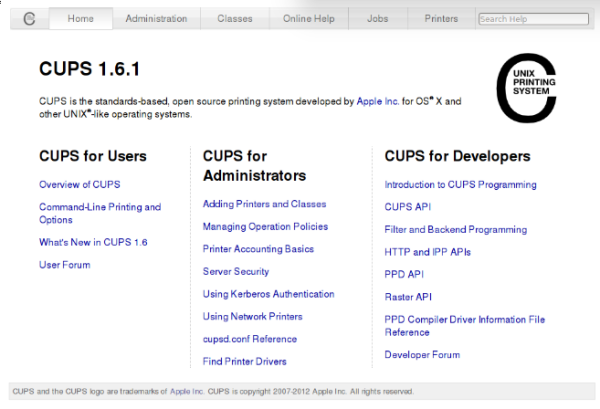The image size is (600, 409).
Task: Click the CUPS logo icon in navigation bar
Action: (29, 18)
